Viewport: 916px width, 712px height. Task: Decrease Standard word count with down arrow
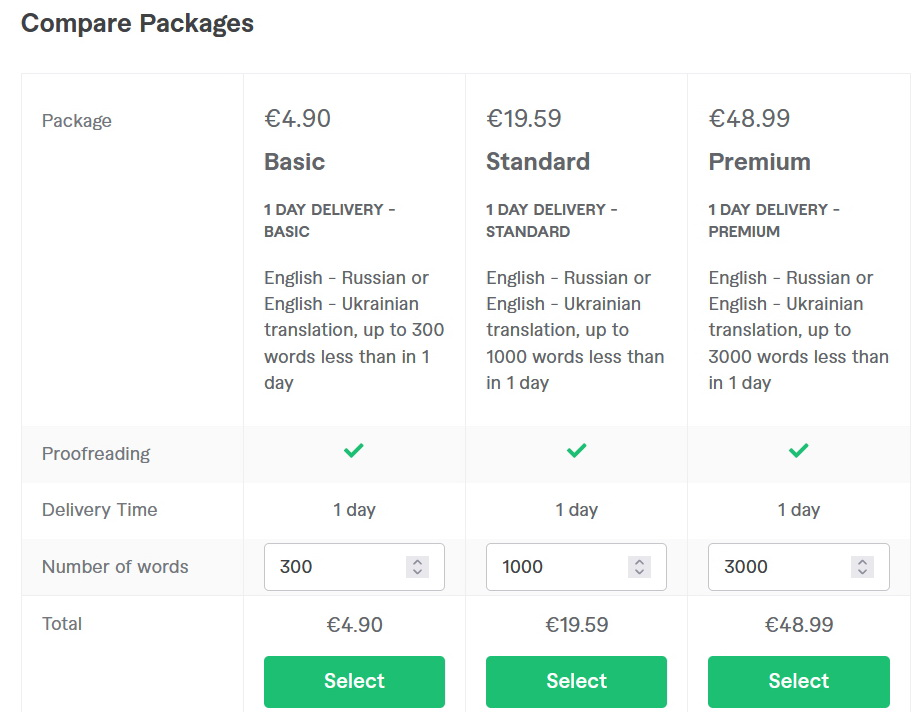point(639,572)
